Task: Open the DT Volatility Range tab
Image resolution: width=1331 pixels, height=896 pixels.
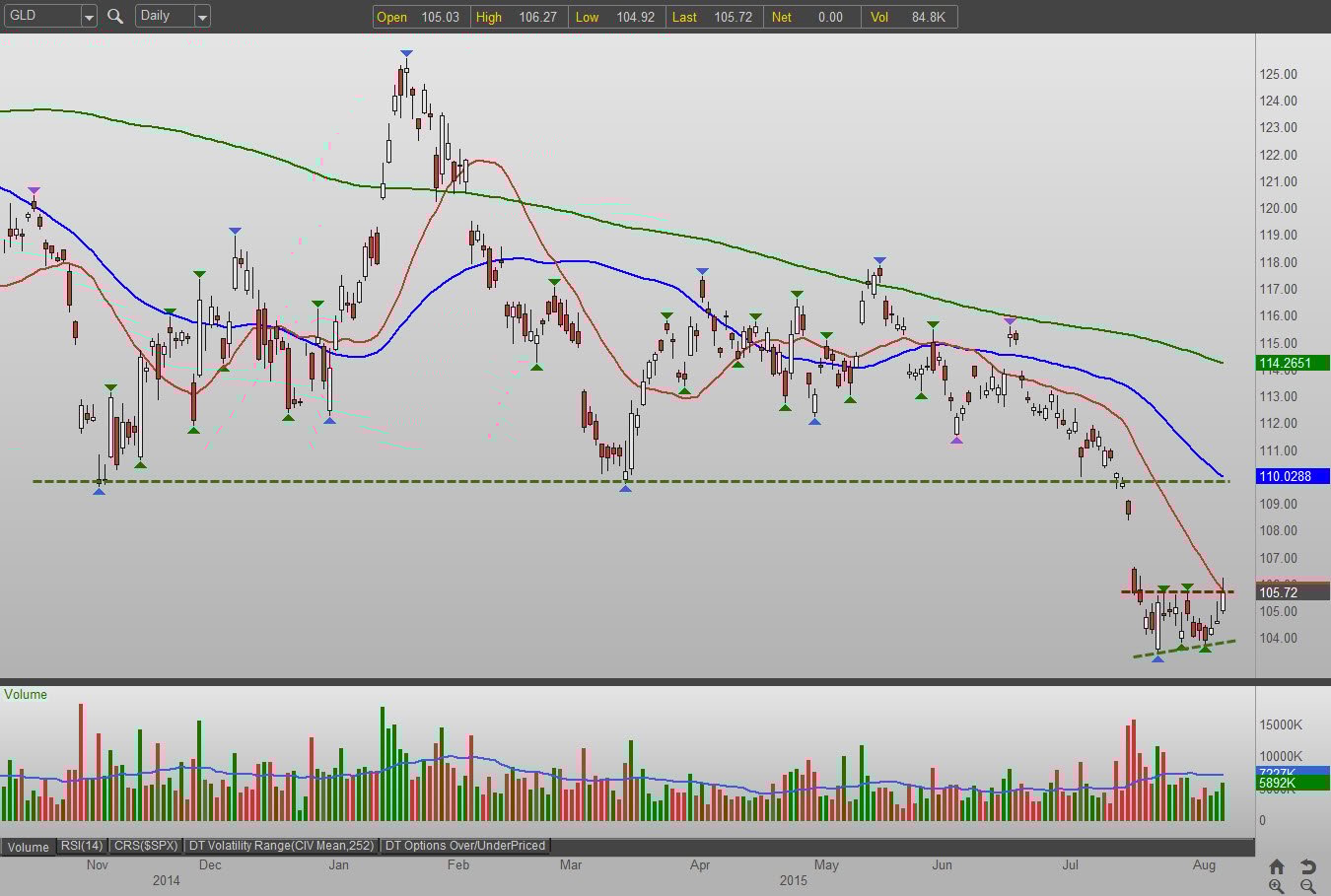Action: 282,846
